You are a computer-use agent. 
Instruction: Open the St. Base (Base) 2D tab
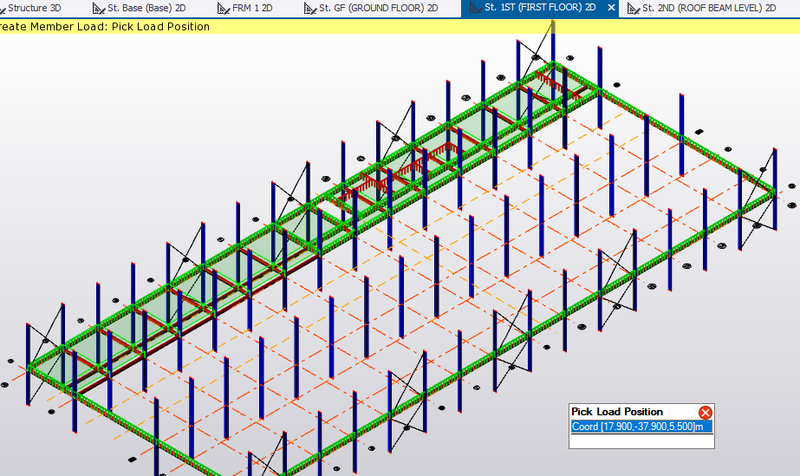[139, 8]
